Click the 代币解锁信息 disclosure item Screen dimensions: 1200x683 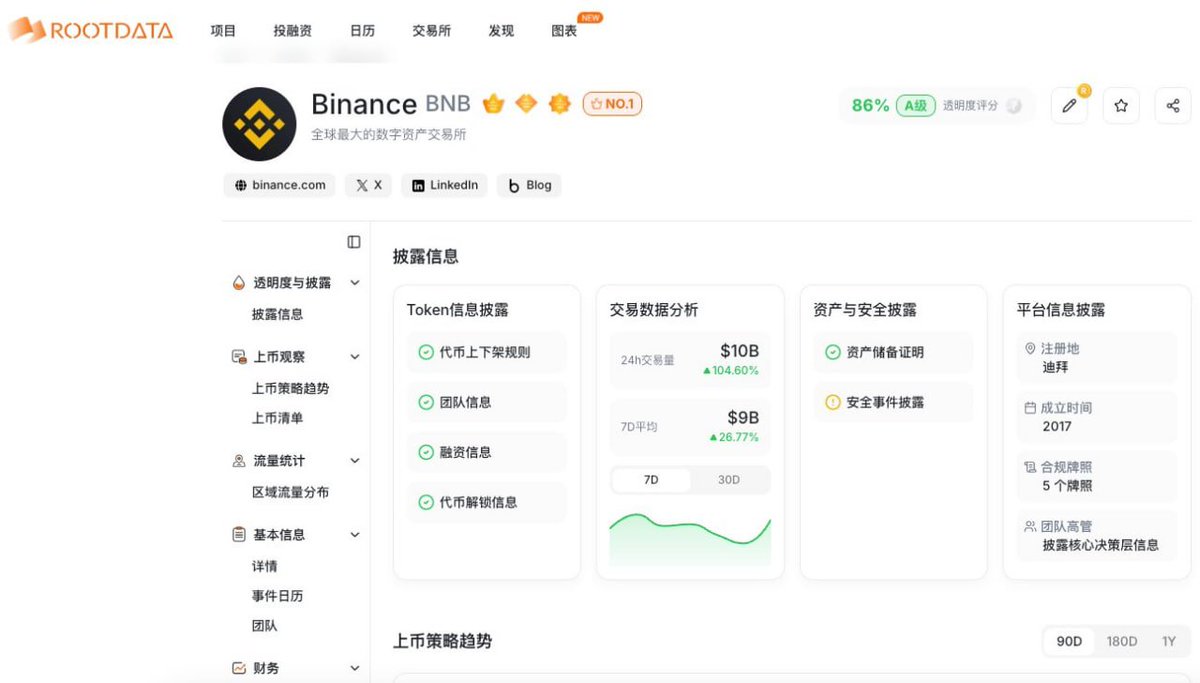[486, 502]
